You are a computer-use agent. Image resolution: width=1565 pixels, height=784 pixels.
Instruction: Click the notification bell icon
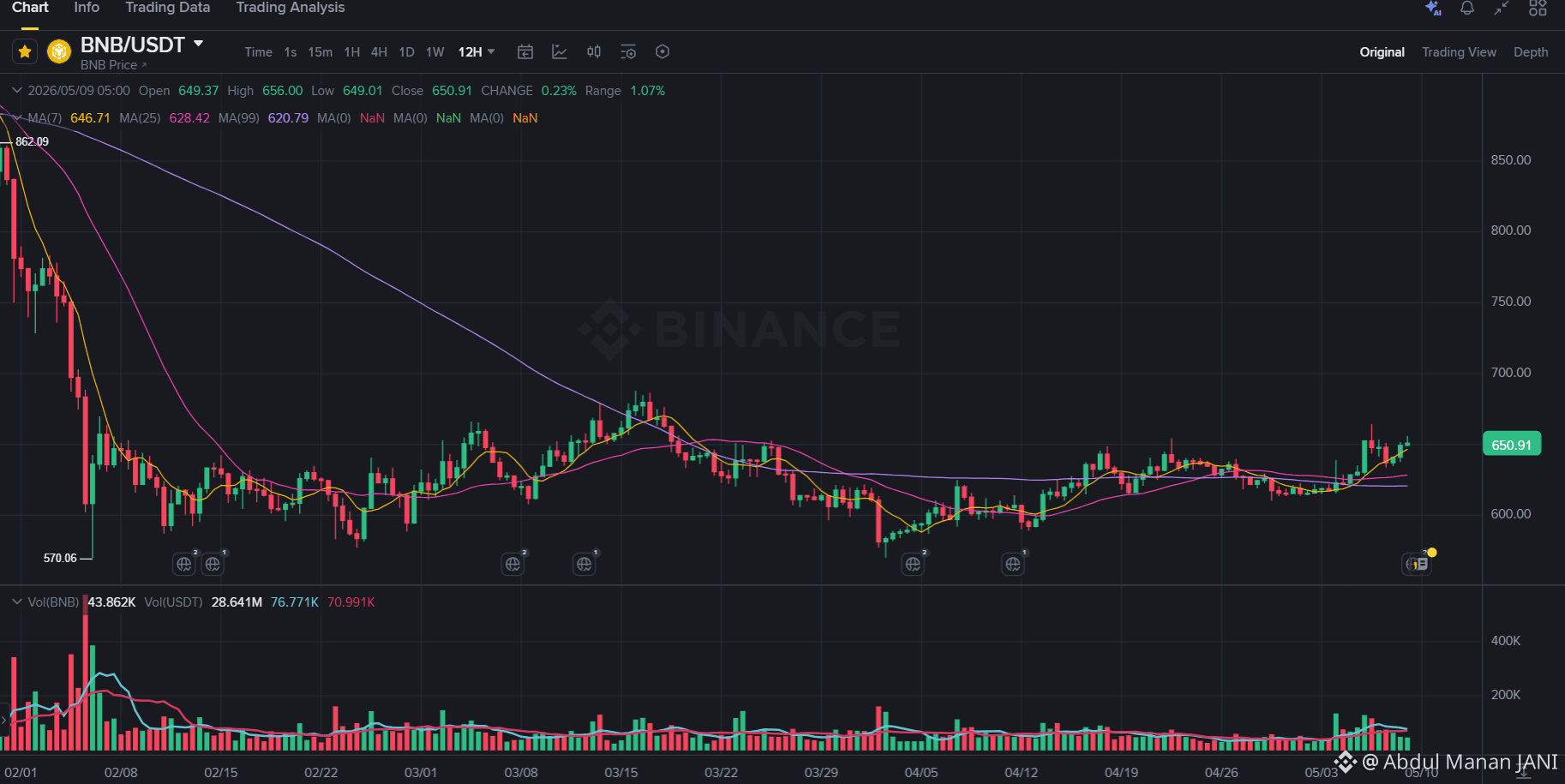coord(1467,8)
